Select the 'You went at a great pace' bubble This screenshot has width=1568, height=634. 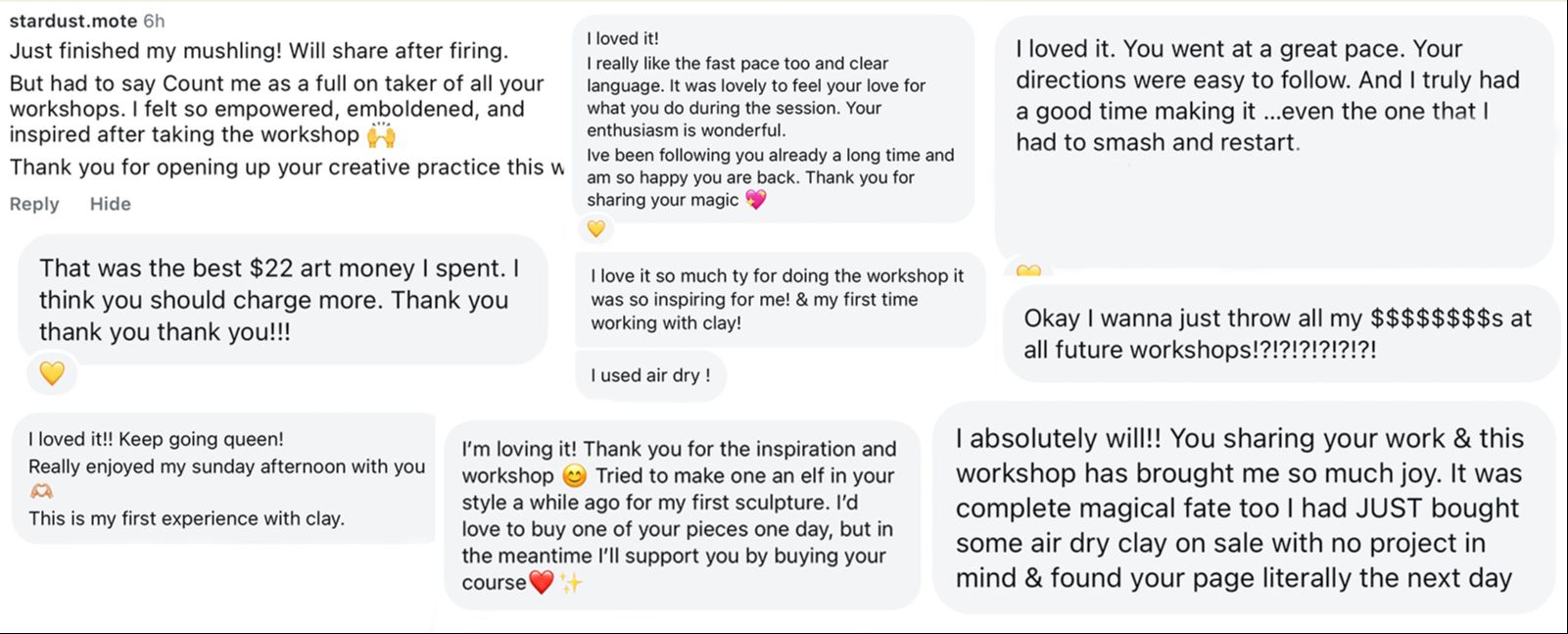pyautogui.click(x=1271, y=137)
